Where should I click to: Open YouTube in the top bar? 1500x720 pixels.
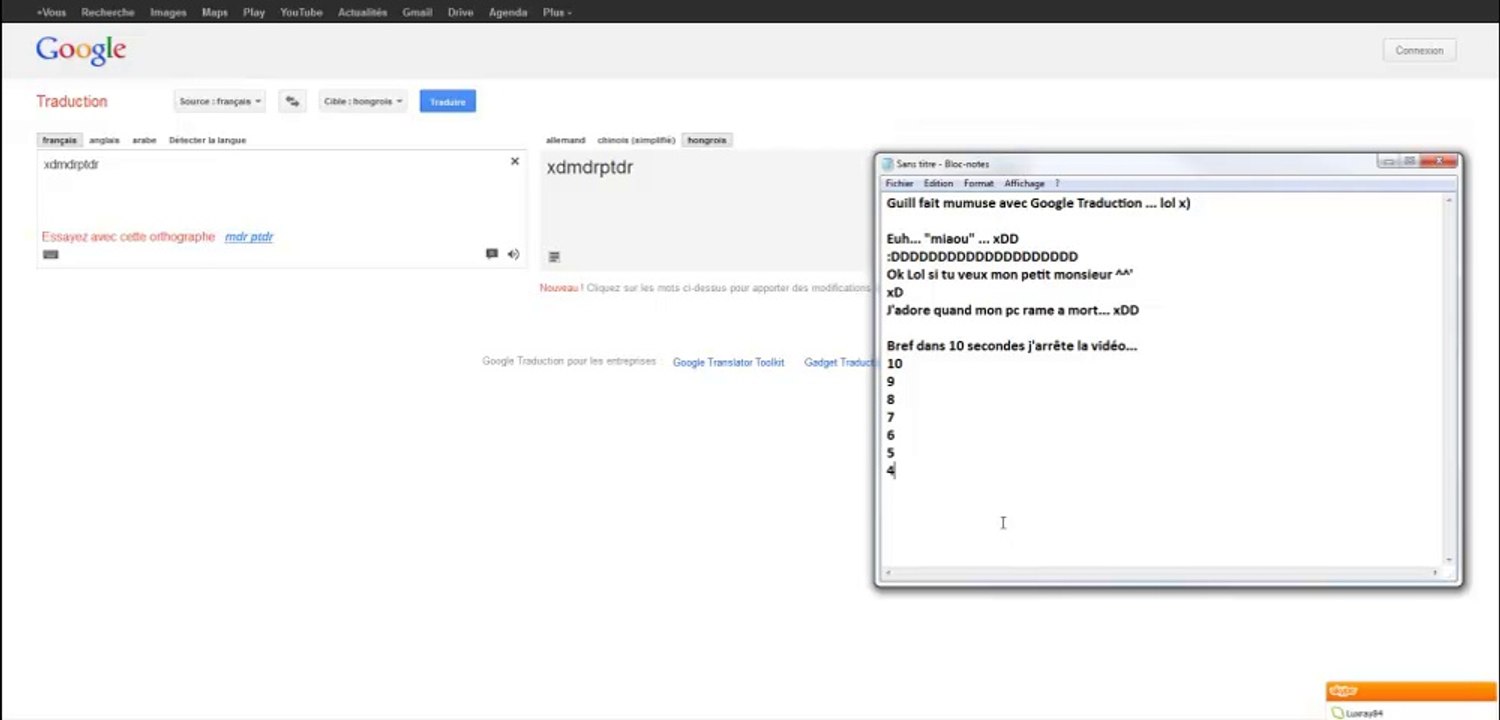pos(301,12)
